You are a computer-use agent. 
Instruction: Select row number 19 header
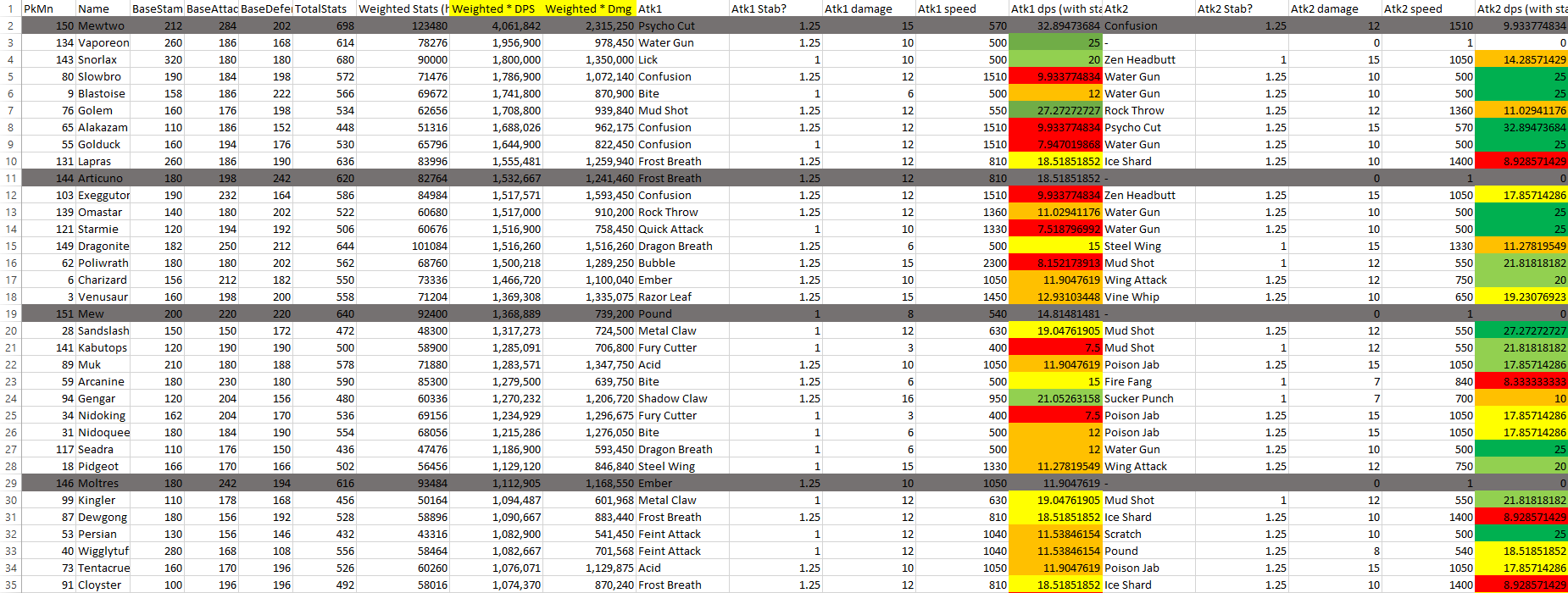pyautogui.click(x=10, y=313)
